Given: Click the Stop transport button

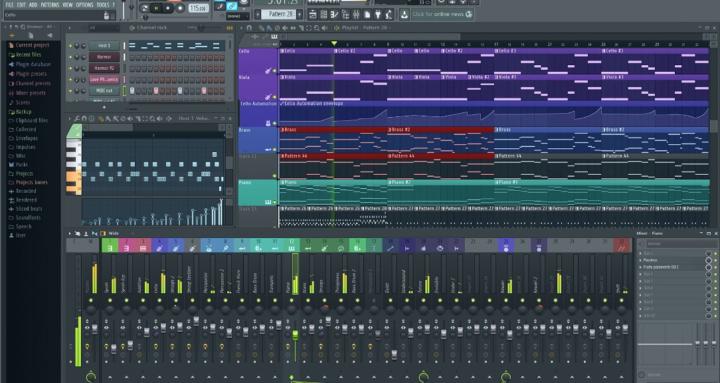Looking at the screenshot, I should 169,8.
